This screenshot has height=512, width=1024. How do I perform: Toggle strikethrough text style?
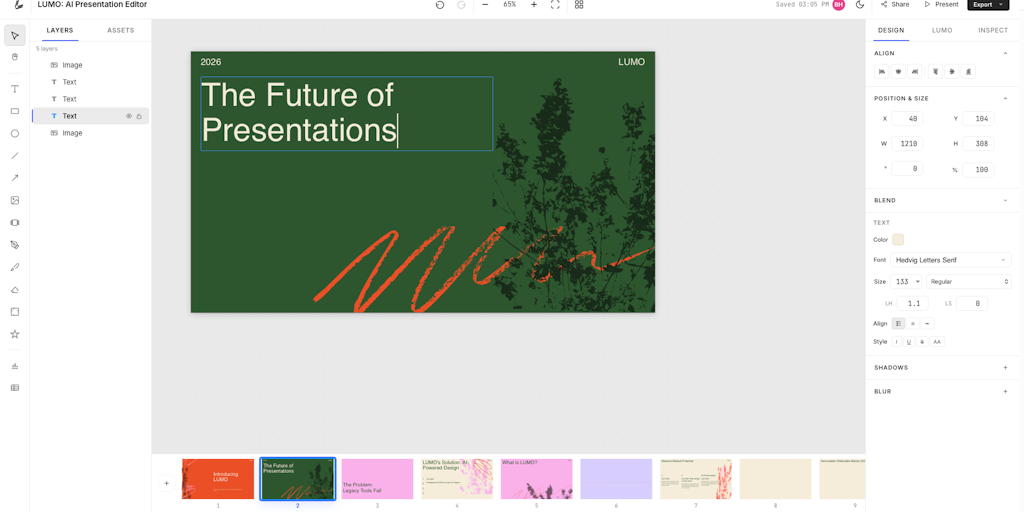pyautogui.click(x=921, y=342)
